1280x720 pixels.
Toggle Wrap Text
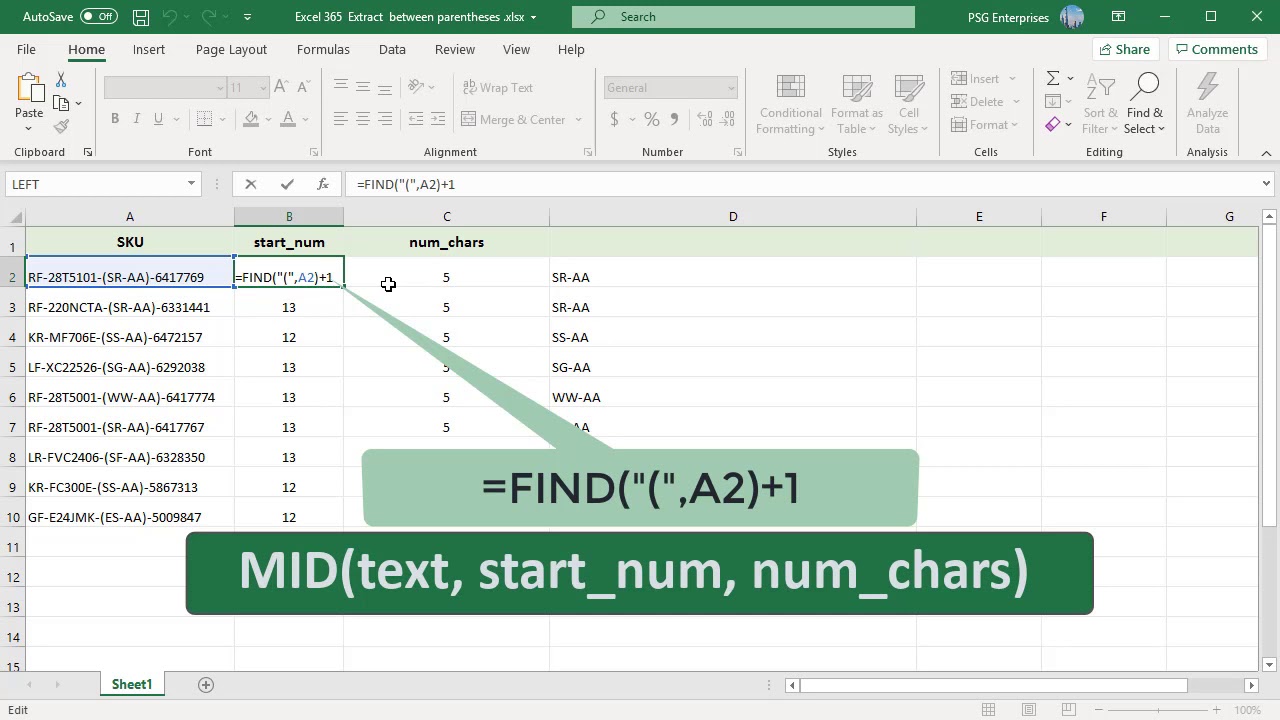(x=497, y=87)
